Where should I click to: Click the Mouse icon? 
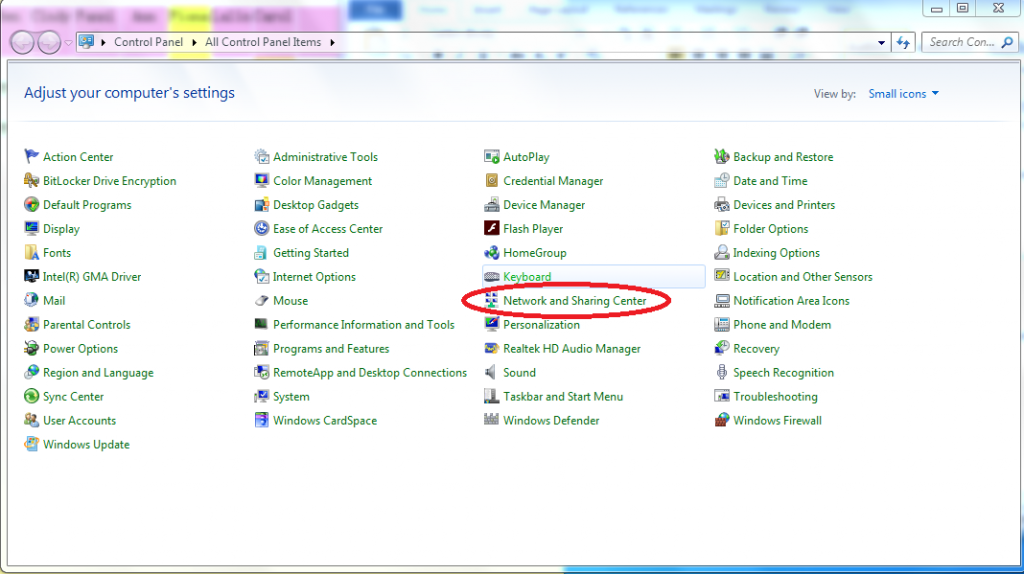[x=261, y=300]
